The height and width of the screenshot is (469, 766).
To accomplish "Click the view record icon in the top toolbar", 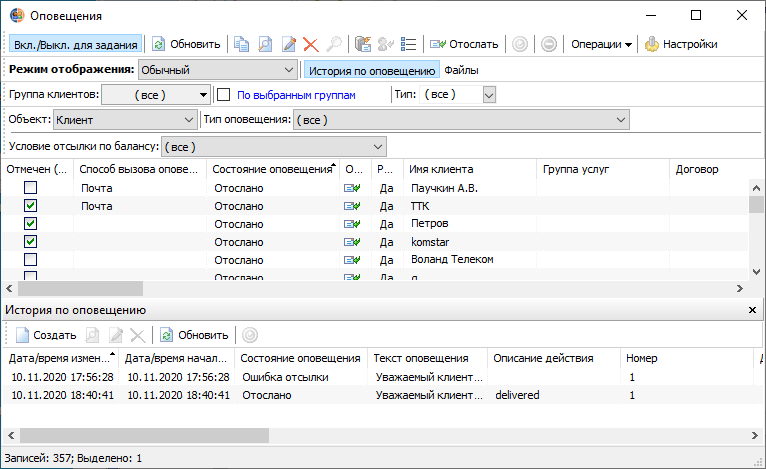I will point(265,44).
